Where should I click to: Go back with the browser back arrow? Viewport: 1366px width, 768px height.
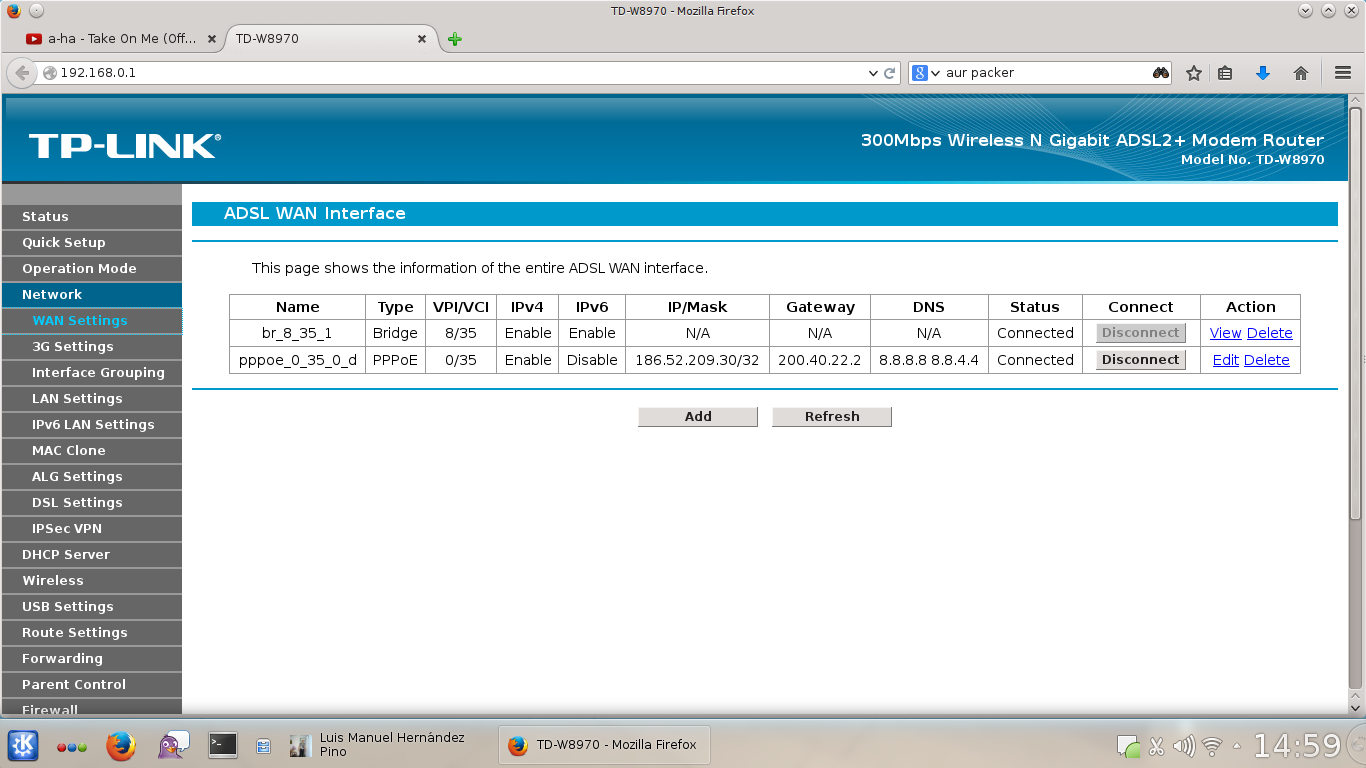pyautogui.click(x=22, y=73)
